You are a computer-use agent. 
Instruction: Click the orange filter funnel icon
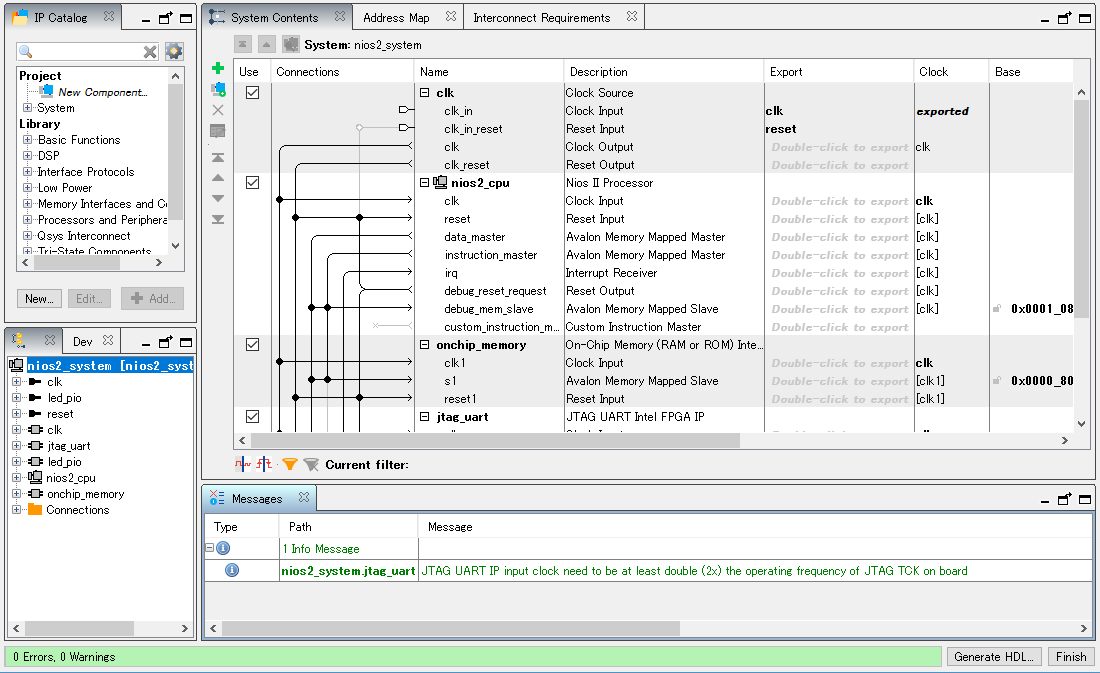point(289,464)
